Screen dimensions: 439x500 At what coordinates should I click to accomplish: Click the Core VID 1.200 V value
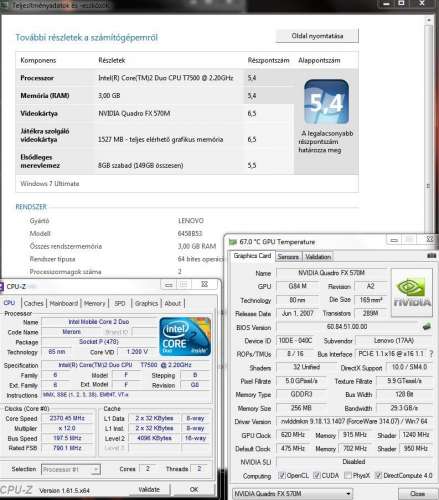(137, 352)
